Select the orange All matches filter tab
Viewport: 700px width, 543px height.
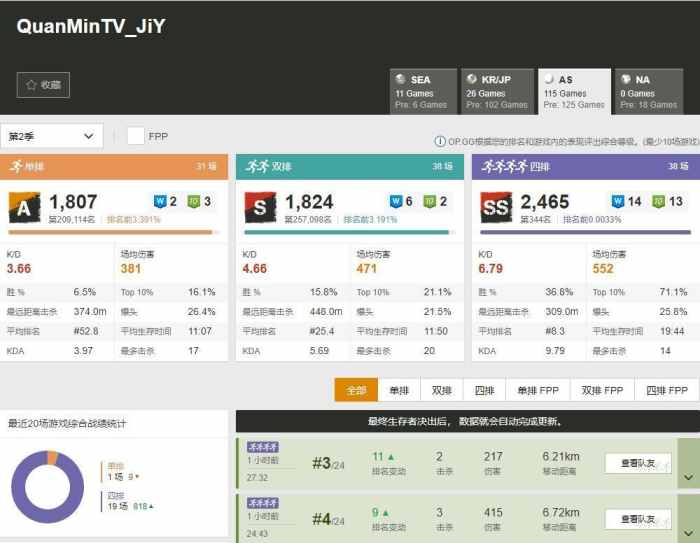(356, 390)
